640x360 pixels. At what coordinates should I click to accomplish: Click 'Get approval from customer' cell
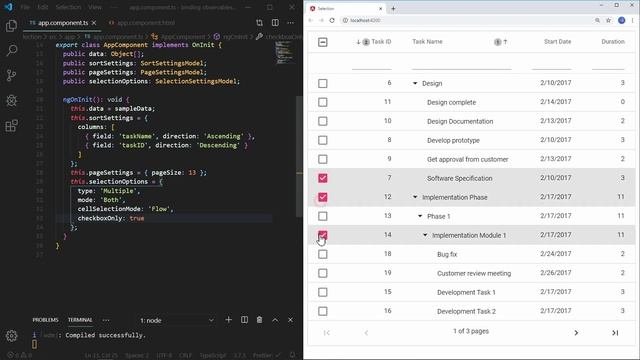coord(467,159)
